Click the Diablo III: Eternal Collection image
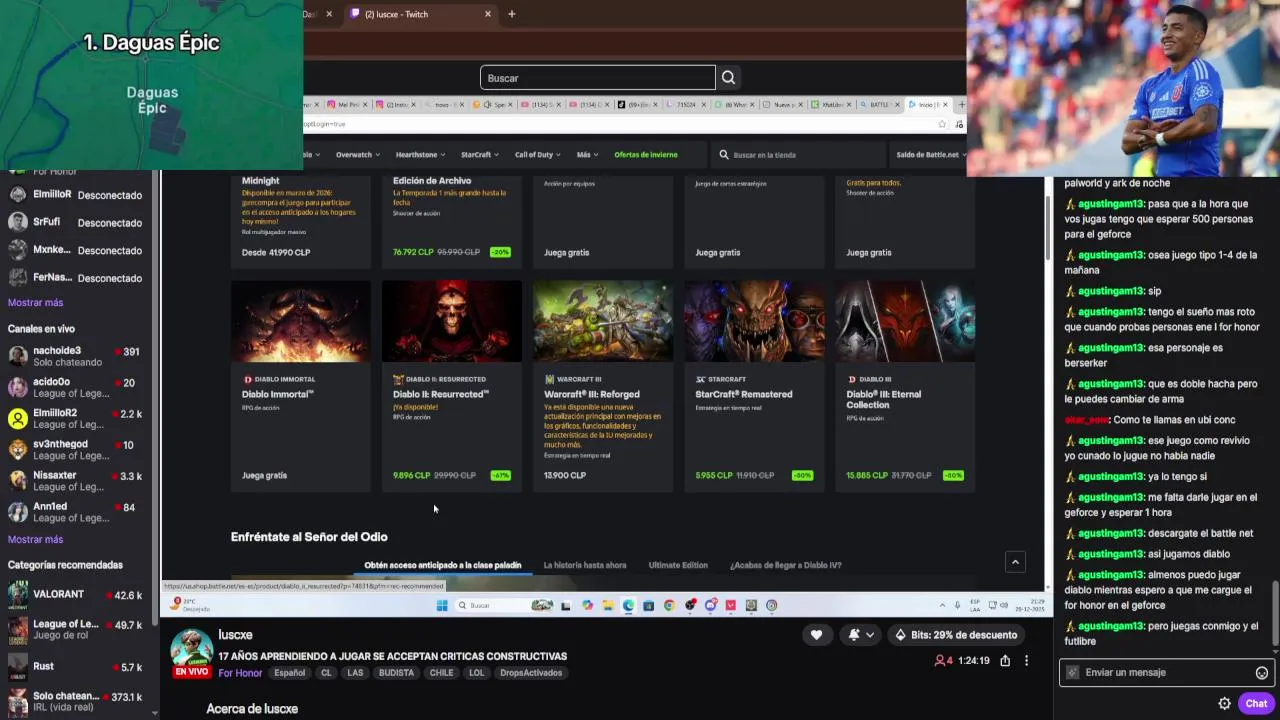The image size is (1280, 720). (905, 321)
